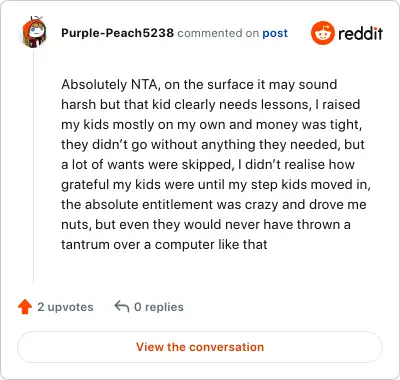
Task: Click the line "the absolute entitlement was crazy"
Action: tap(214, 204)
